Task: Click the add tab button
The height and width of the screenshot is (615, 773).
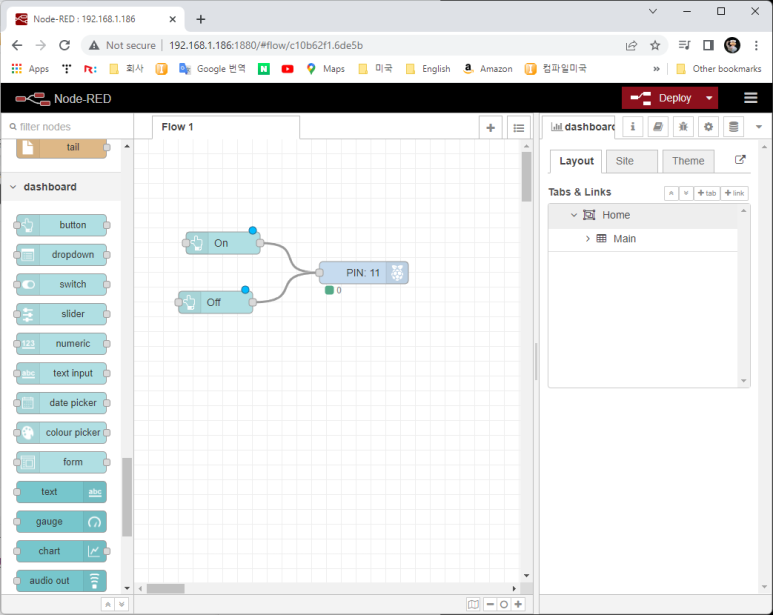Action: (707, 193)
